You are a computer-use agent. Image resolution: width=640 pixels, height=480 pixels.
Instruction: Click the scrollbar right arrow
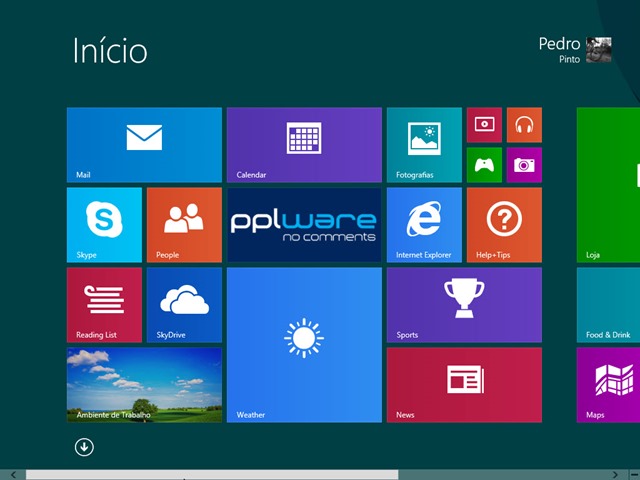coord(615,475)
